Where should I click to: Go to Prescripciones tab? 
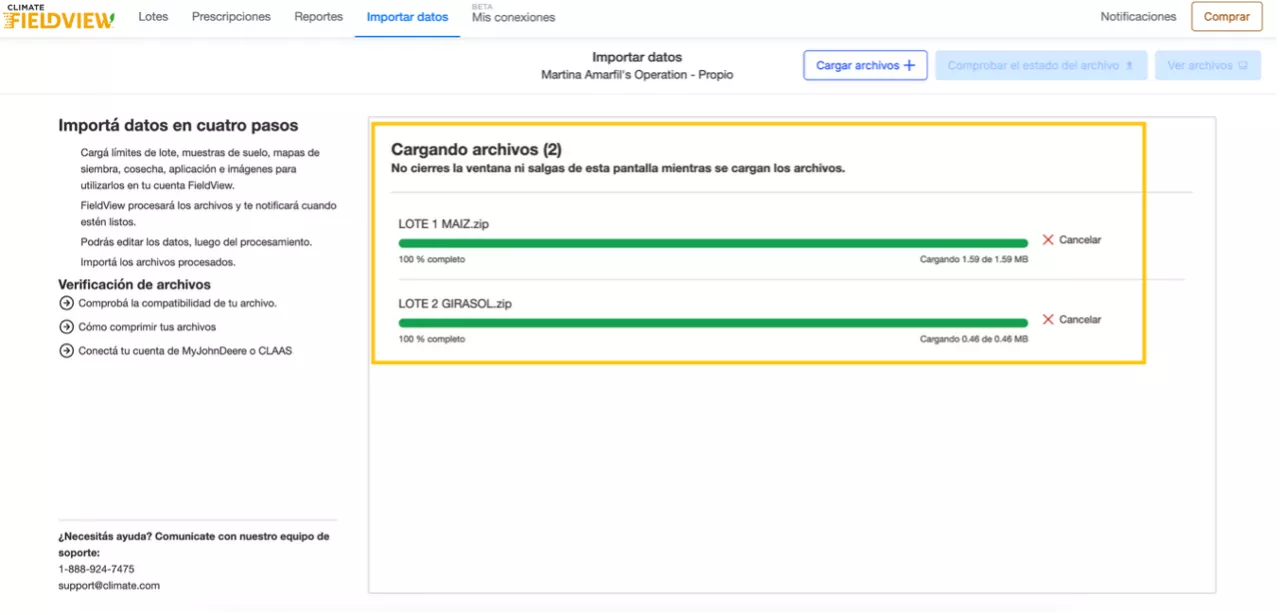231,17
